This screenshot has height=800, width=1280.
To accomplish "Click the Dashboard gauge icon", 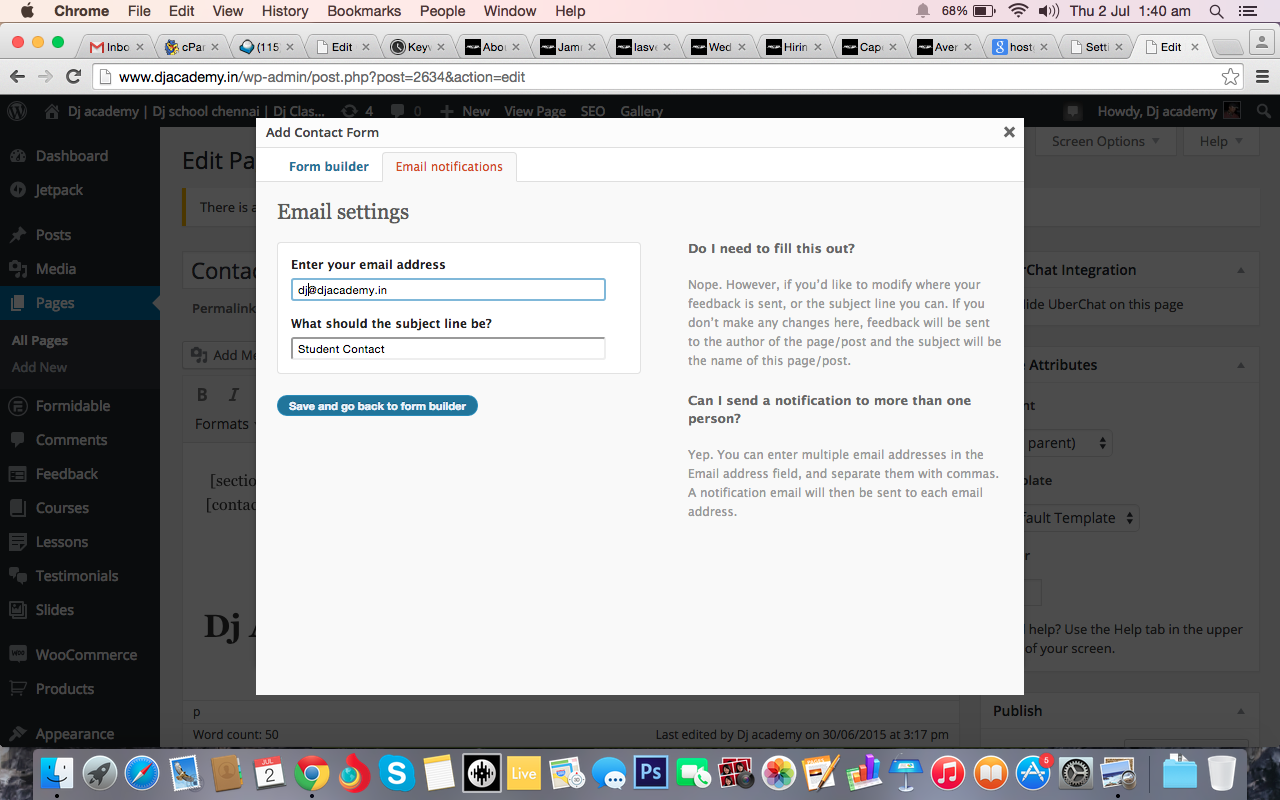I will click(18, 156).
